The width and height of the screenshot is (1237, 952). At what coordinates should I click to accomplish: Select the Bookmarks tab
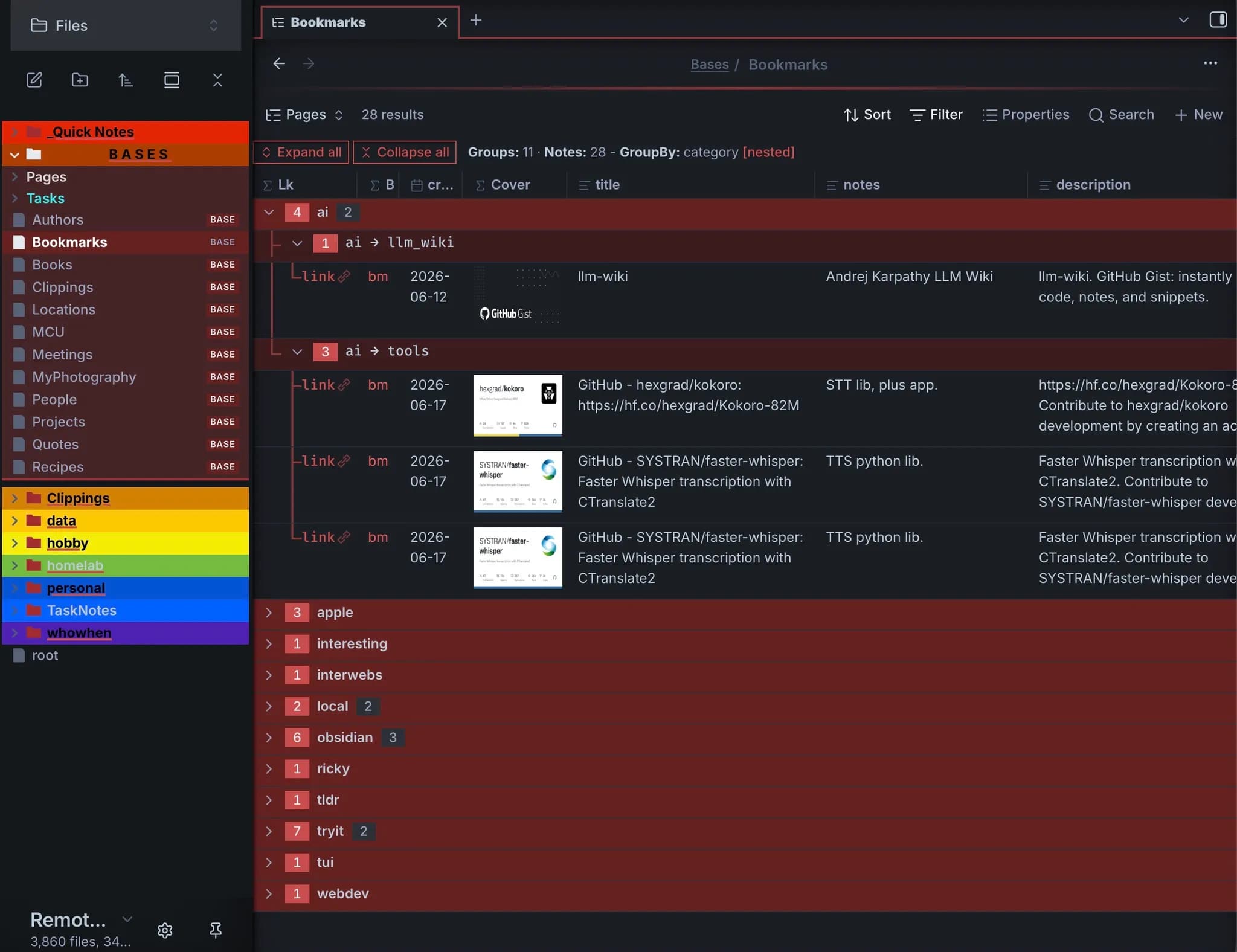(360, 22)
